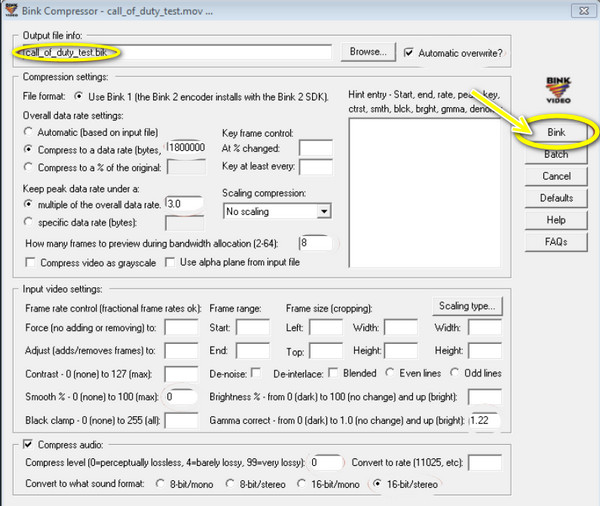Click the Key at least every field
Image resolution: width=600 pixels, height=506 pixels.
click(x=316, y=167)
